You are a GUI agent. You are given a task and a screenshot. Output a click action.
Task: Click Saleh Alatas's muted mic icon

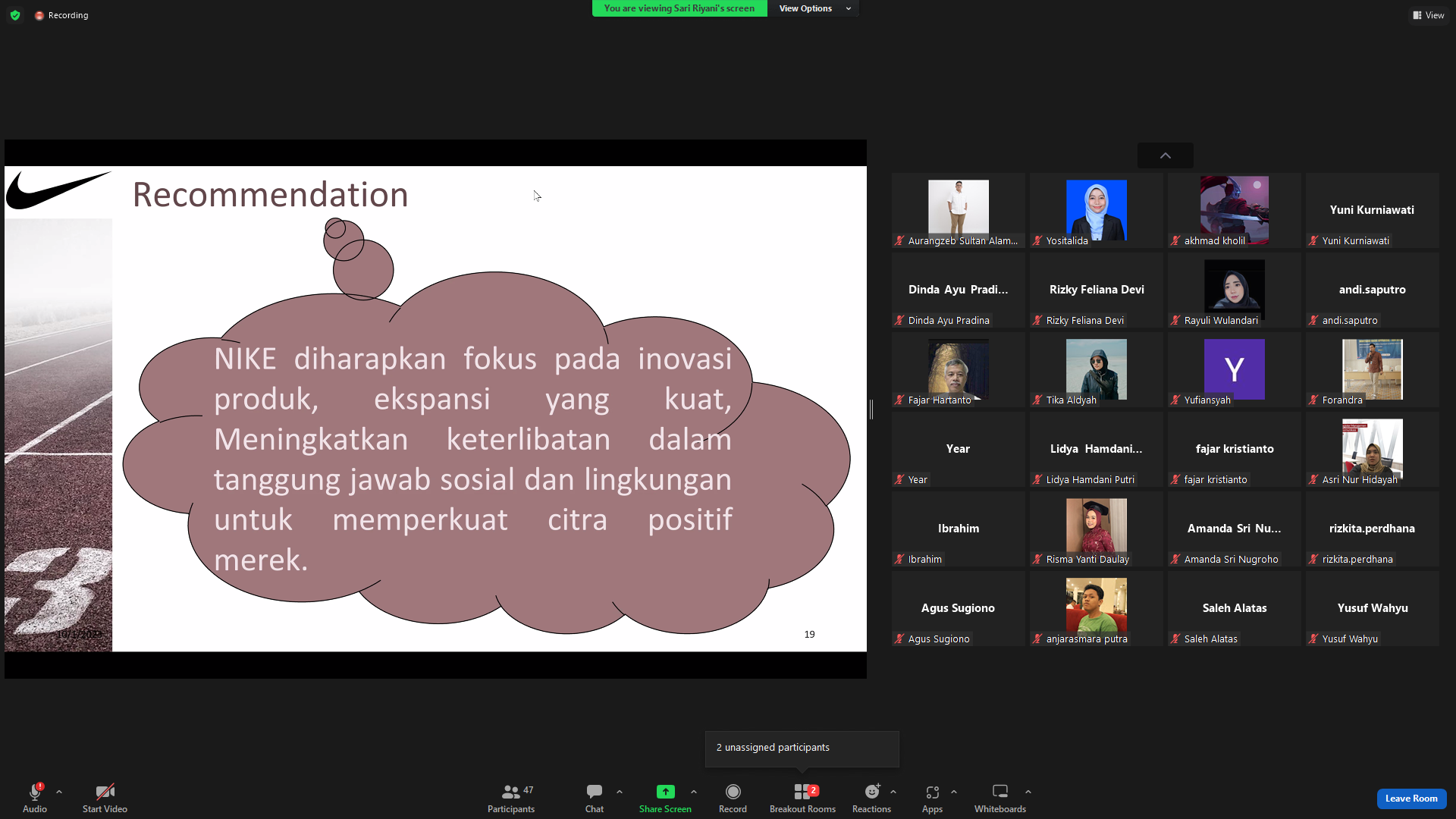click(1175, 639)
